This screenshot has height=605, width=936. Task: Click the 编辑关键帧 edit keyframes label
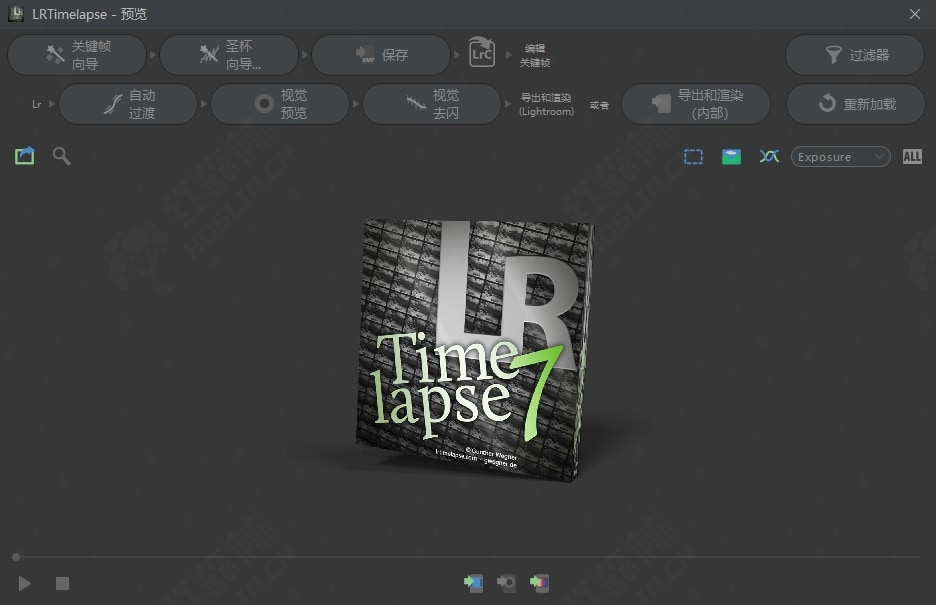pyautogui.click(x=535, y=55)
